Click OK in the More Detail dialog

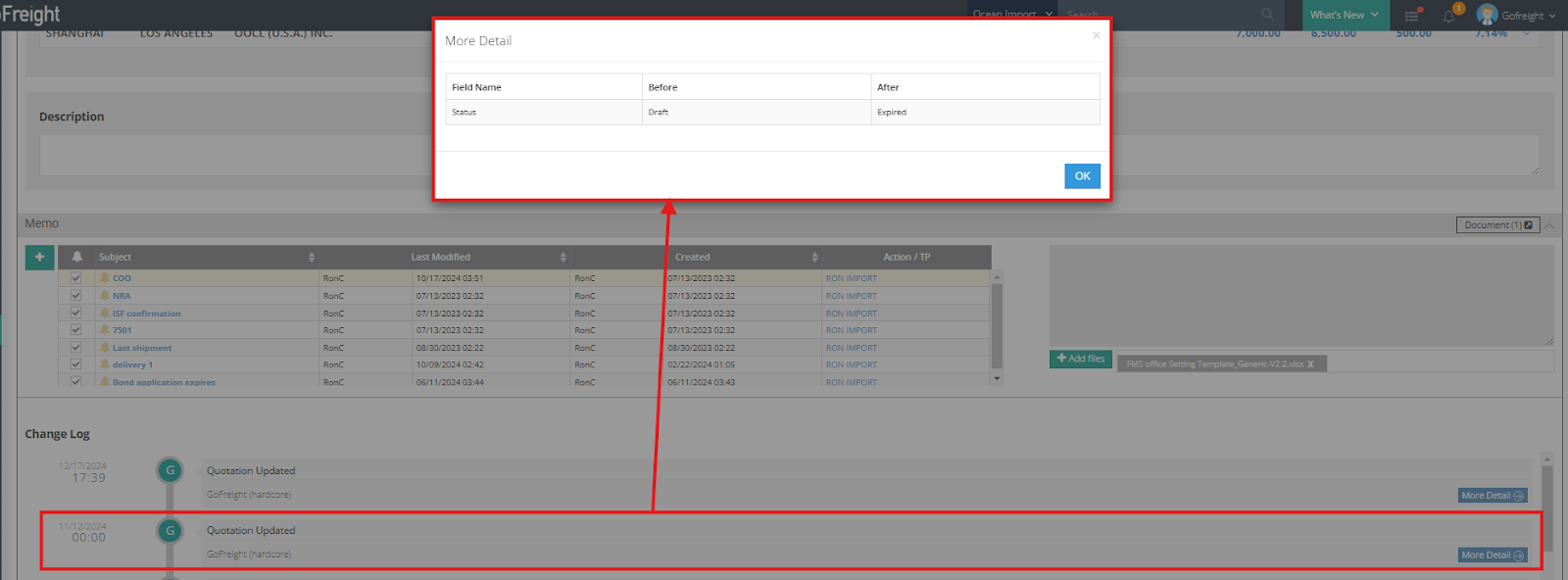tap(1082, 176)
